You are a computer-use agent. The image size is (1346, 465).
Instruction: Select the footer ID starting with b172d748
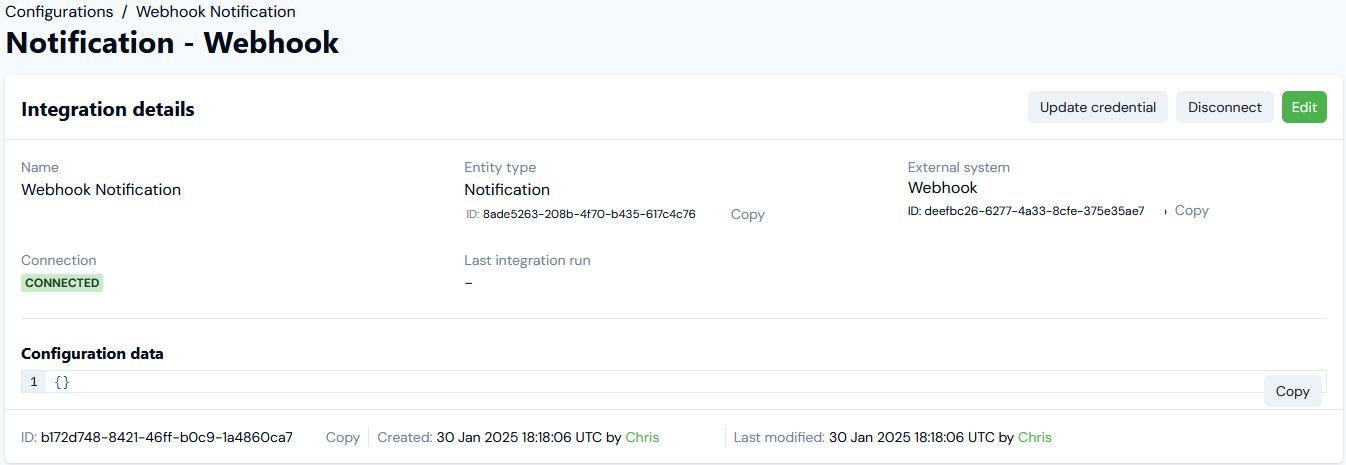click(167, 437)
